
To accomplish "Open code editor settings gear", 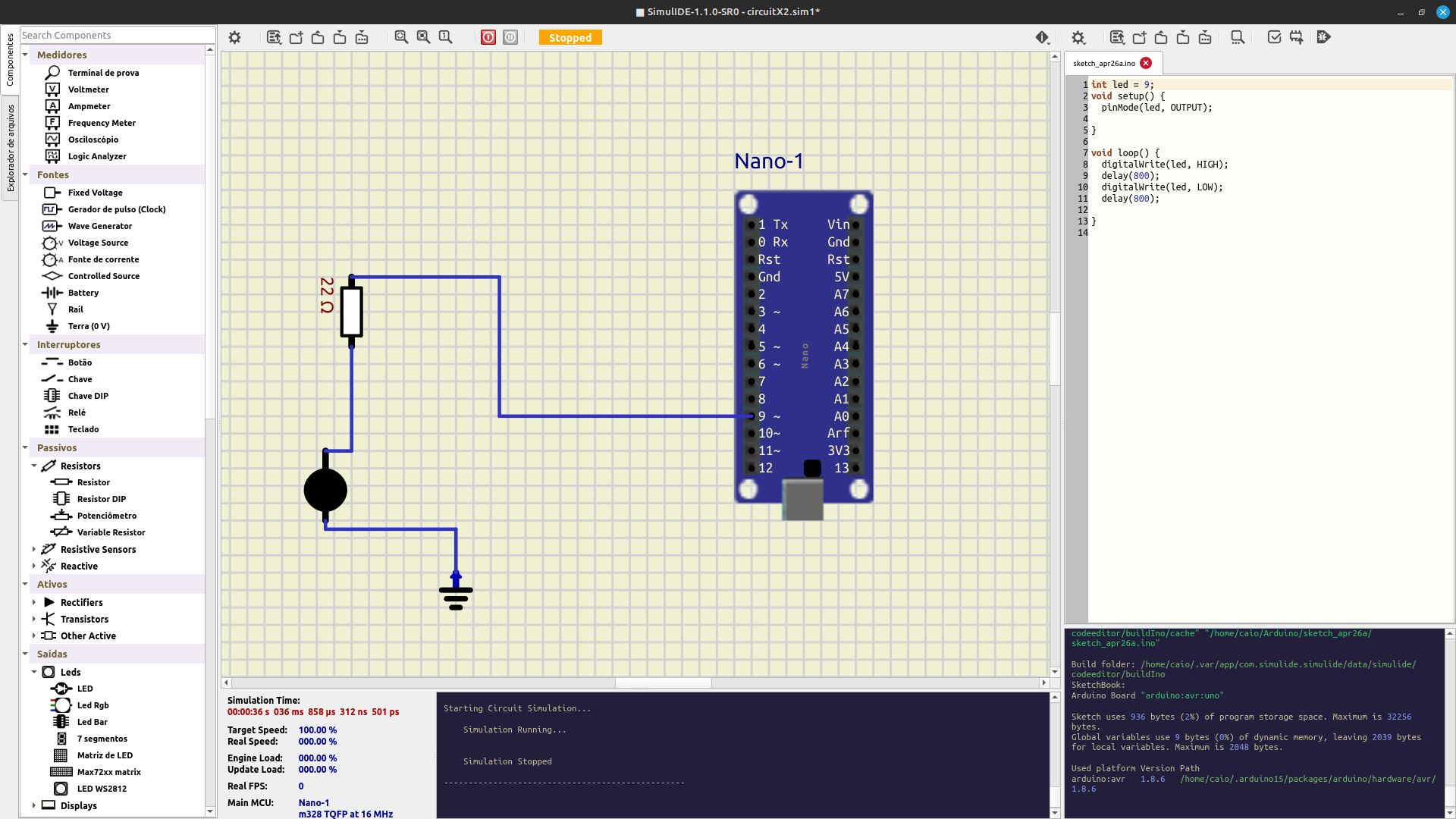I will [x=1078, y=37].
